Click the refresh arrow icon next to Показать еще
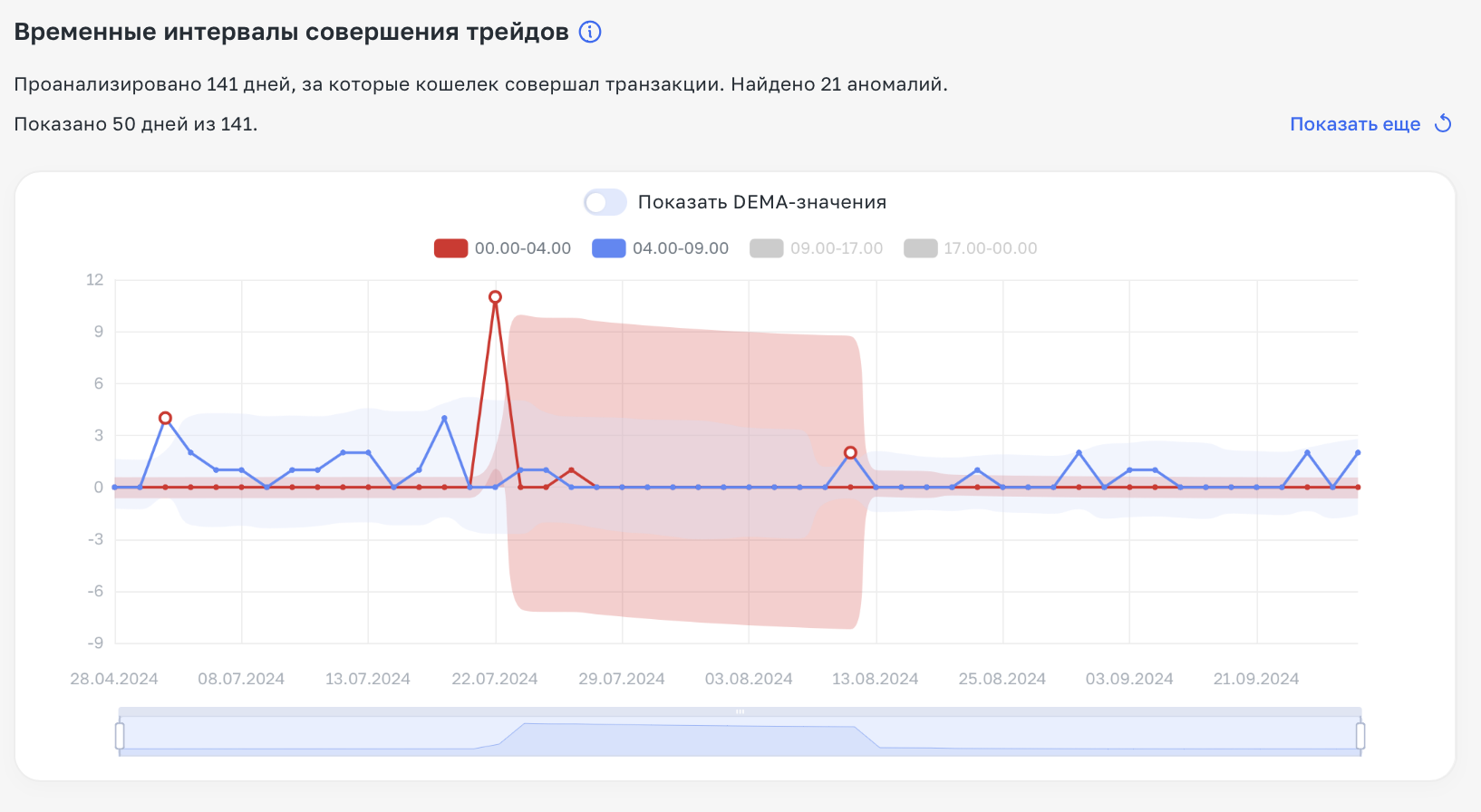Screen dimensions: 1481x812 point(1443,124)
